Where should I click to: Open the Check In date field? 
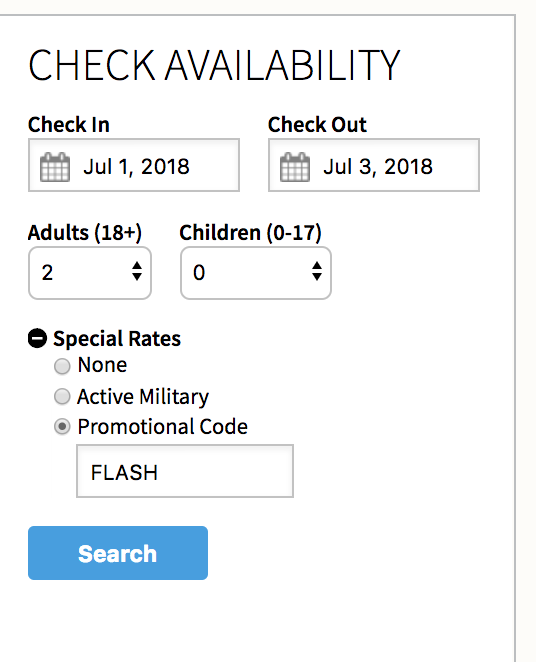tap(134, 165)
